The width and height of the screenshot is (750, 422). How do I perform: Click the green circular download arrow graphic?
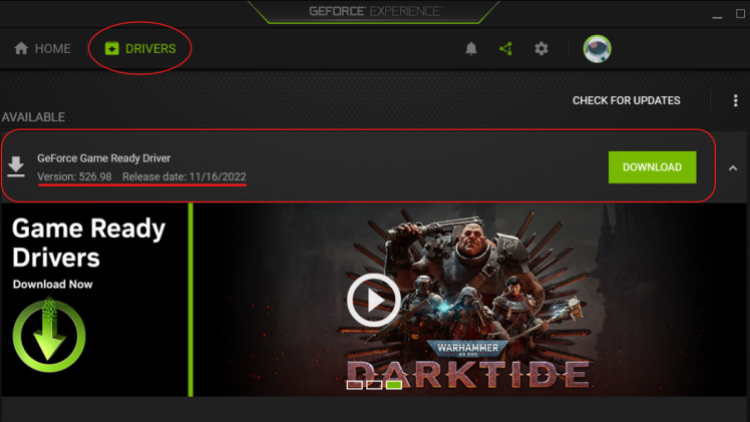click(x=49, y=335)
